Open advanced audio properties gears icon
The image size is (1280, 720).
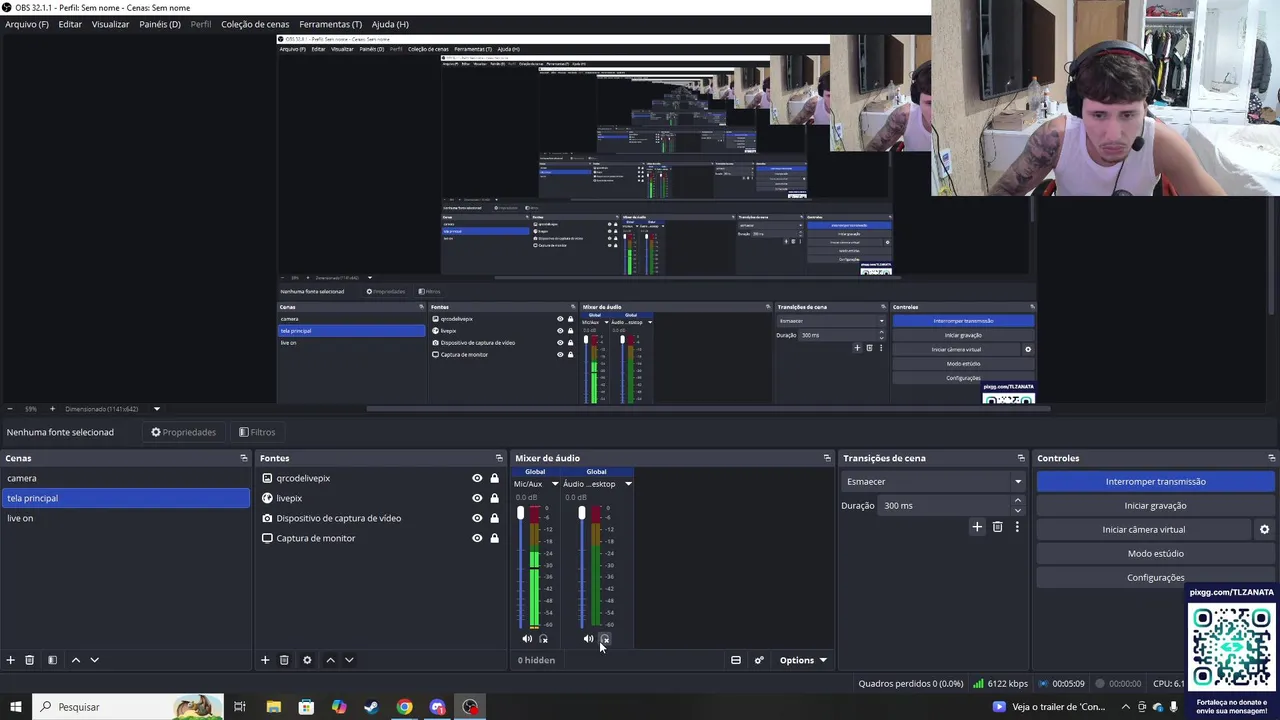tap(759, 660)
